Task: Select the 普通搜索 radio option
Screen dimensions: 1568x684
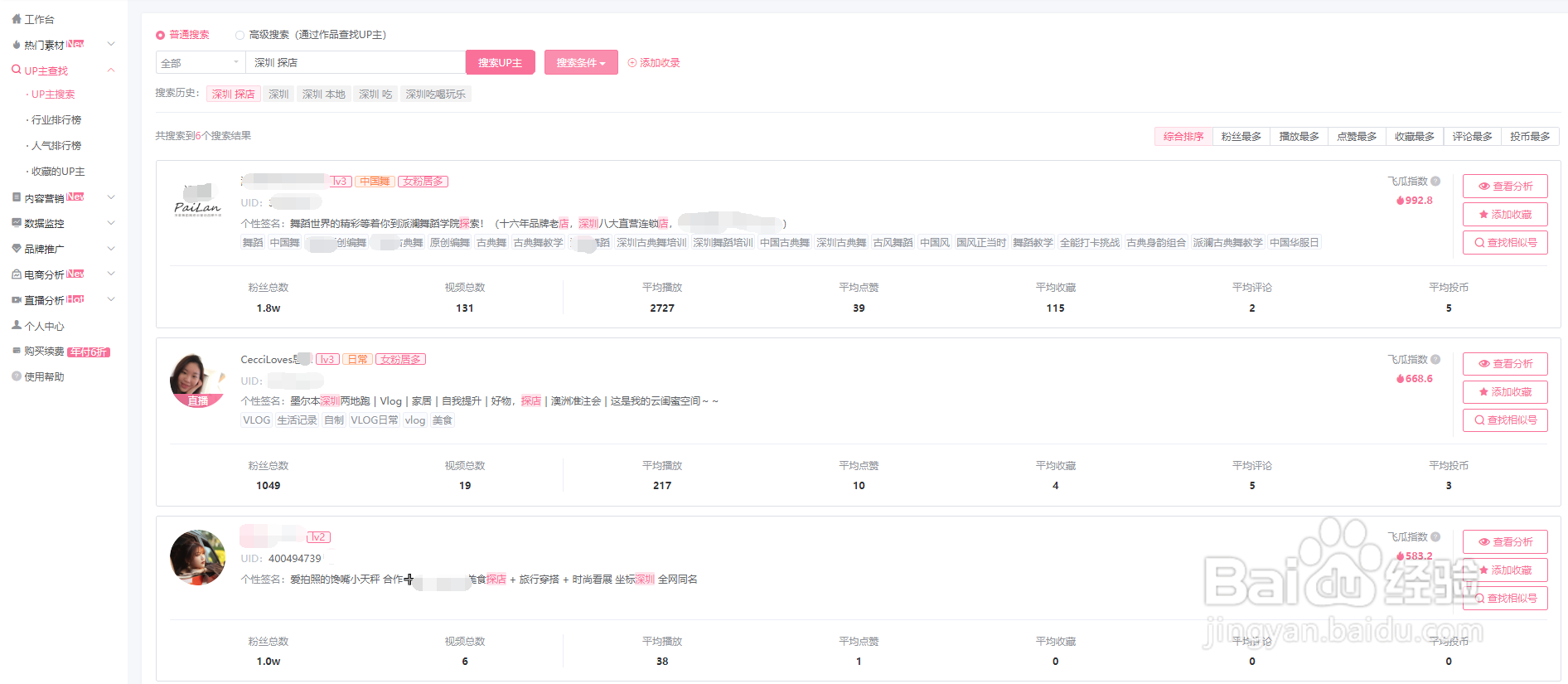Action: coord(160,35)
